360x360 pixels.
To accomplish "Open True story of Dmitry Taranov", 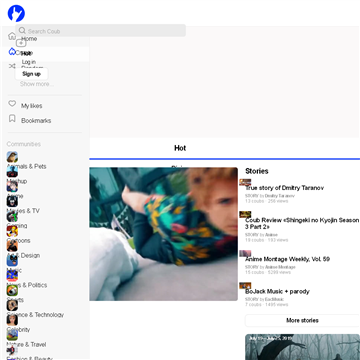I will [284, 188].
